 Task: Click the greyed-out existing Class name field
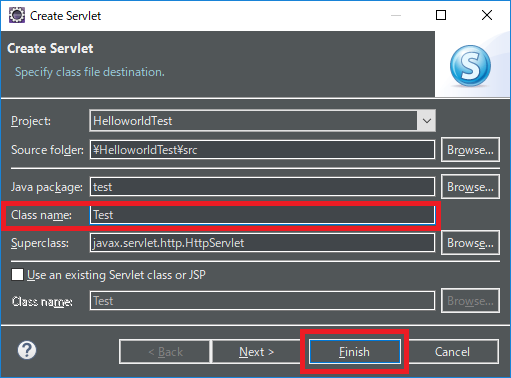262,301
